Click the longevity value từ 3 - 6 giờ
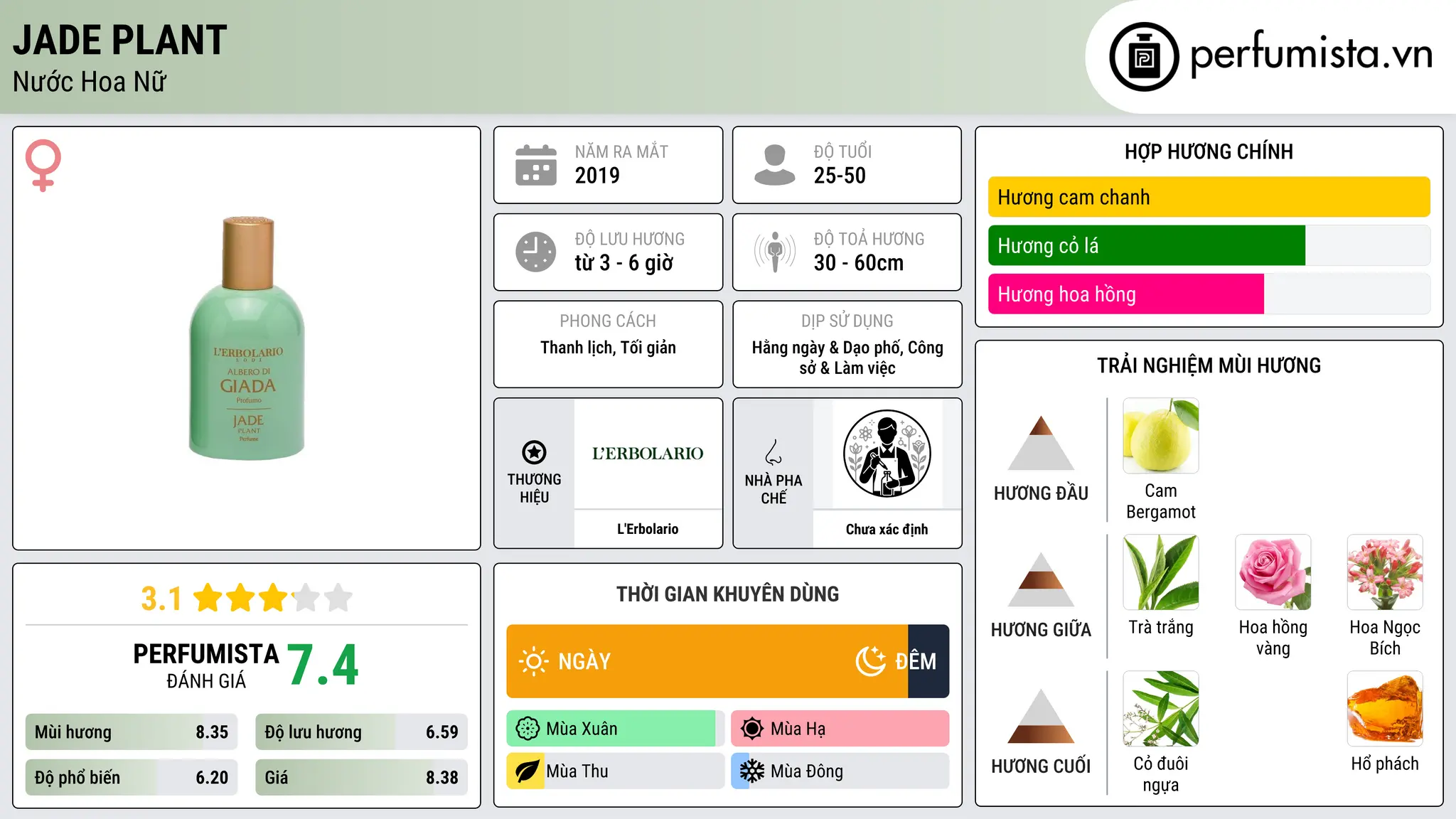 [x=624, y=263]
